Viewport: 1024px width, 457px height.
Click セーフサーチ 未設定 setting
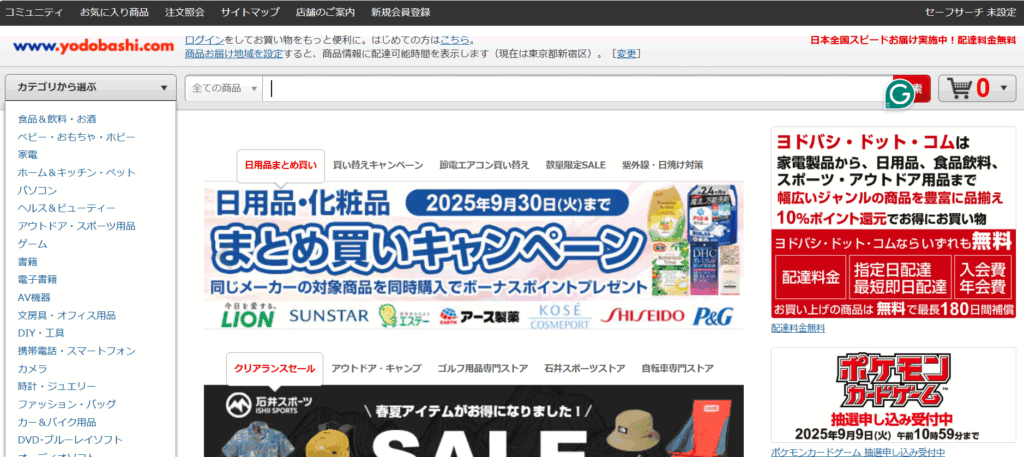pos(970,12)
